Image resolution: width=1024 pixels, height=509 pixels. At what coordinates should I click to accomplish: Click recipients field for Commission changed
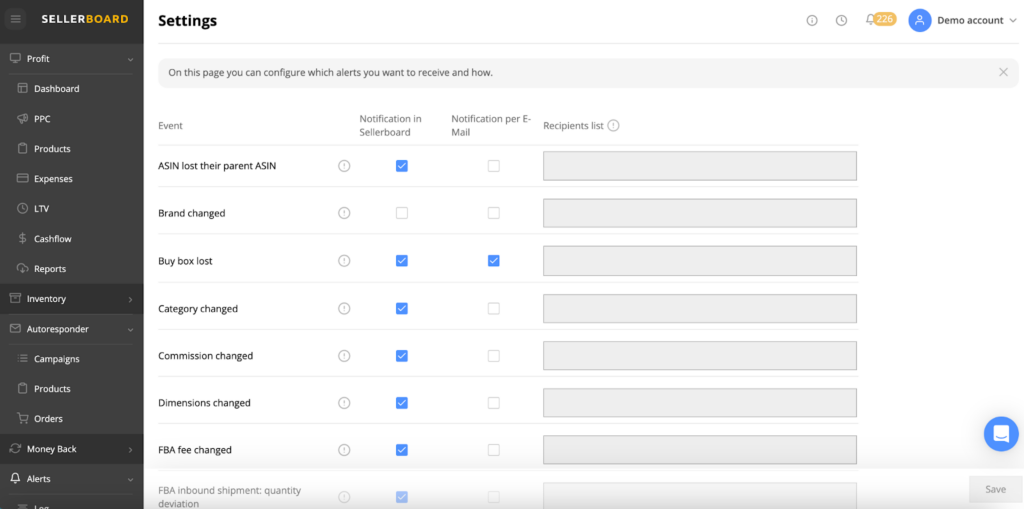point(699,356)
